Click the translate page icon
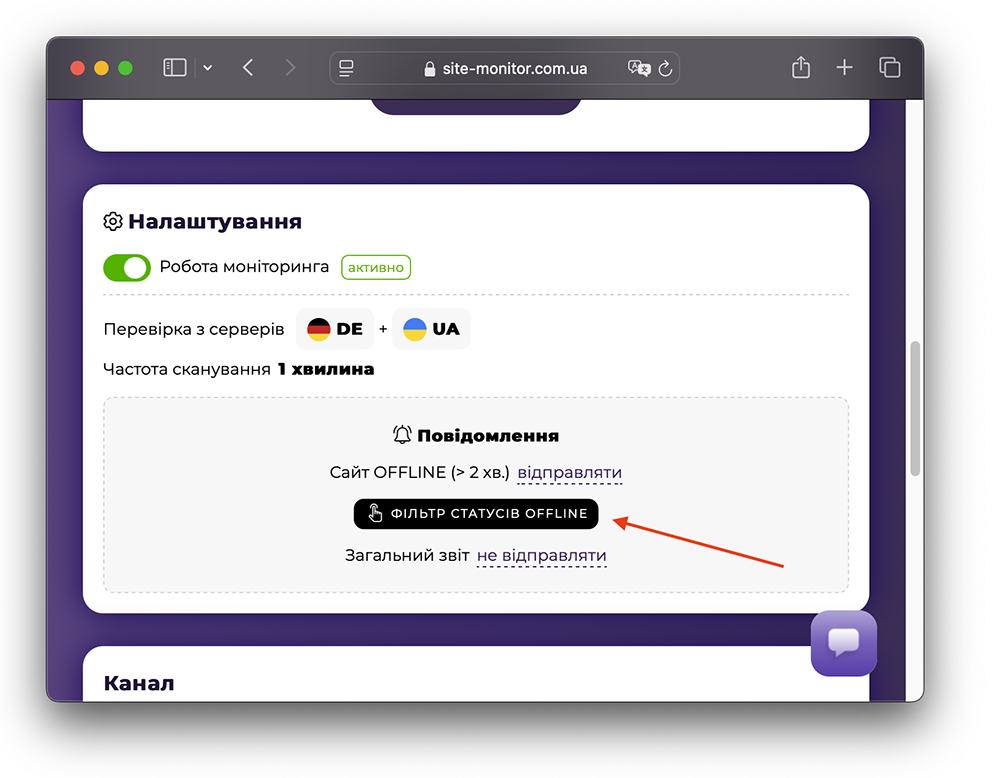 tap(638, 68)
